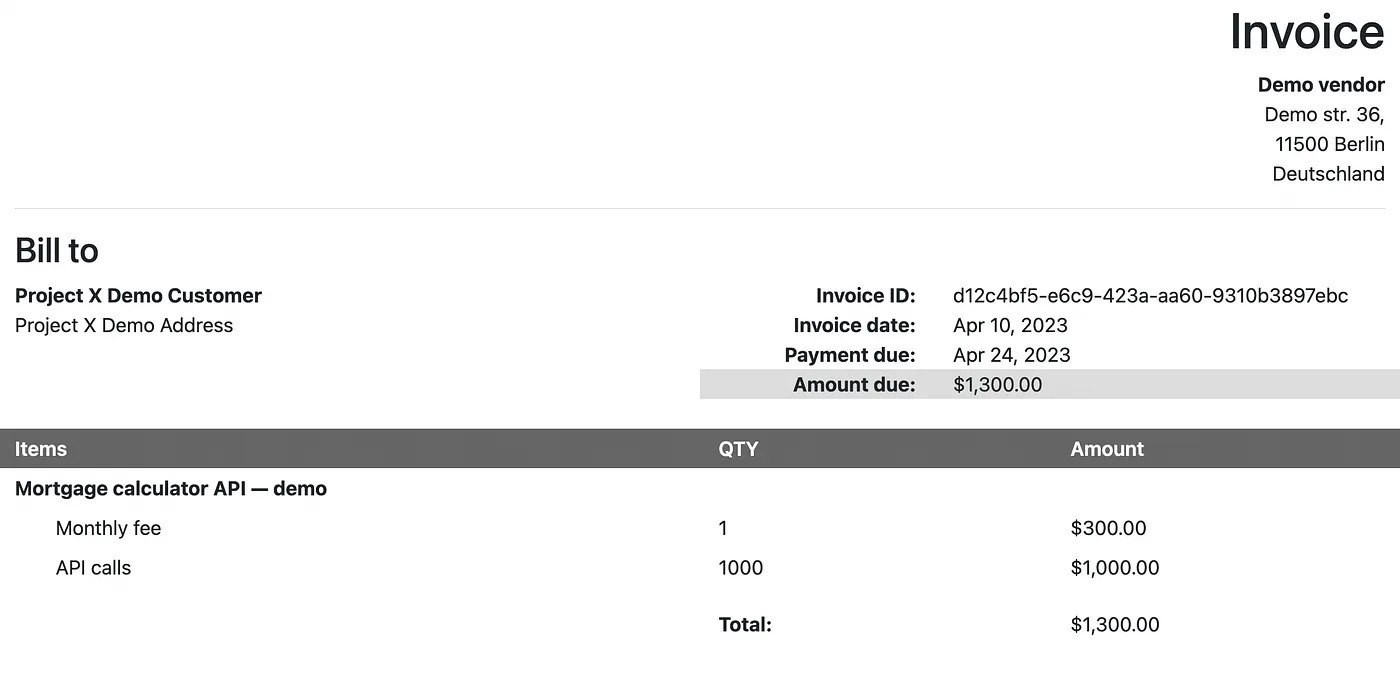Screen dimensions: 1400x694
Task: Select Project X Demo Customer name
Action: tap(138, 296)
